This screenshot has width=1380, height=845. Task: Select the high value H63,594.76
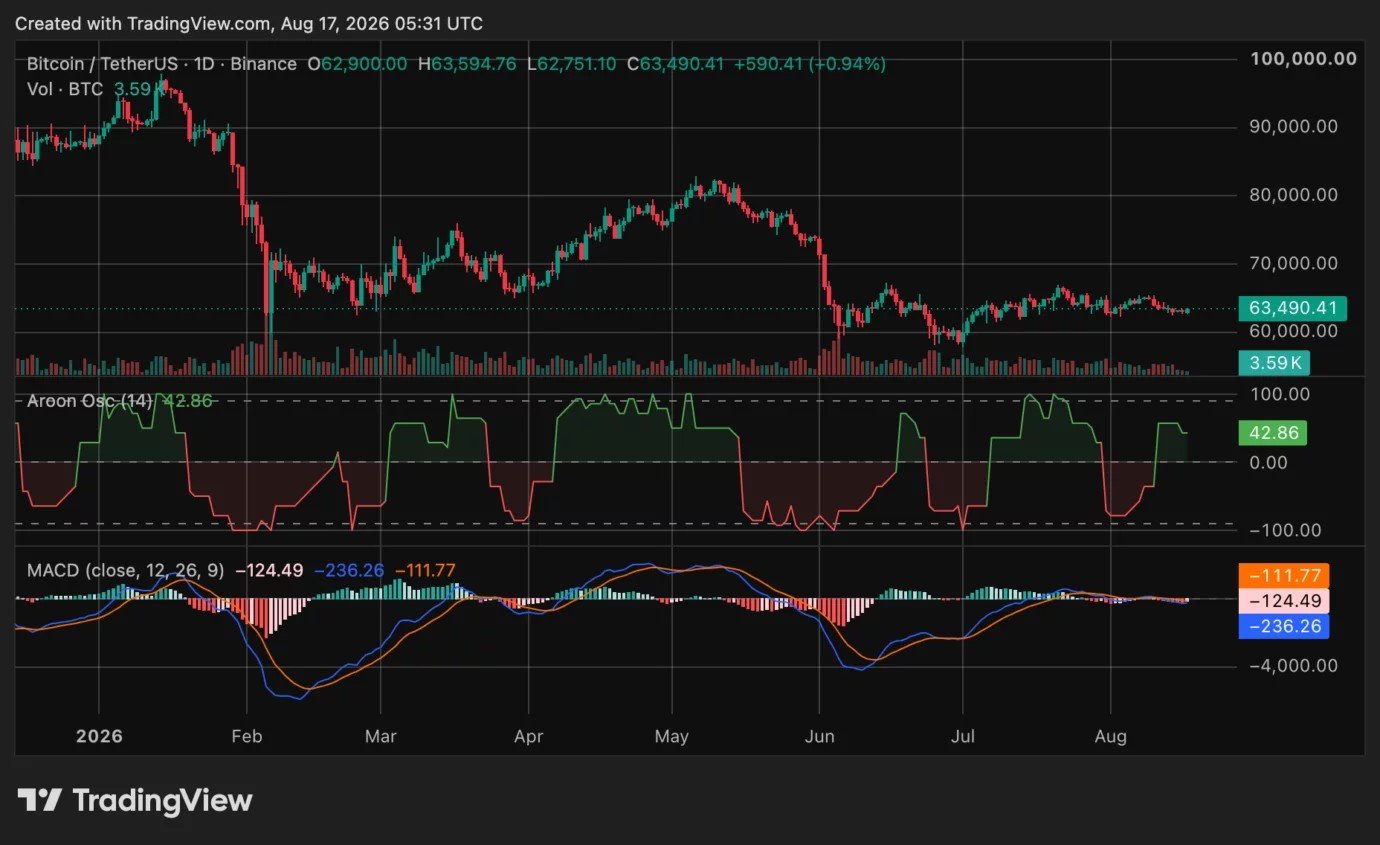point(467,64)
